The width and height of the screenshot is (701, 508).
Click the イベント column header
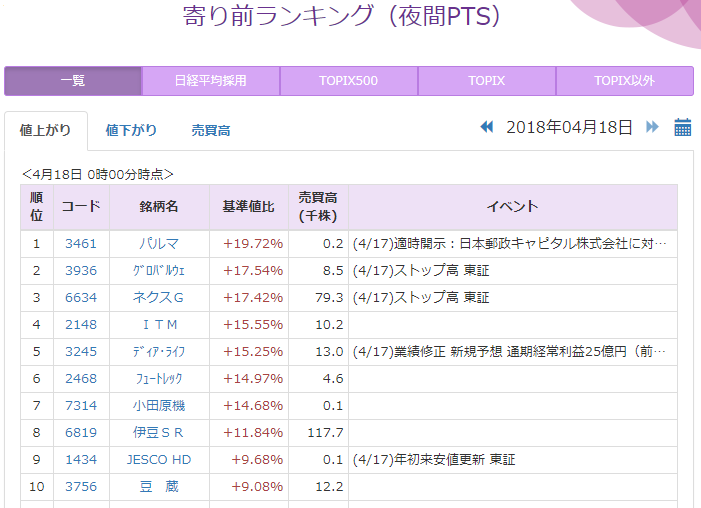tap(513, 207)
